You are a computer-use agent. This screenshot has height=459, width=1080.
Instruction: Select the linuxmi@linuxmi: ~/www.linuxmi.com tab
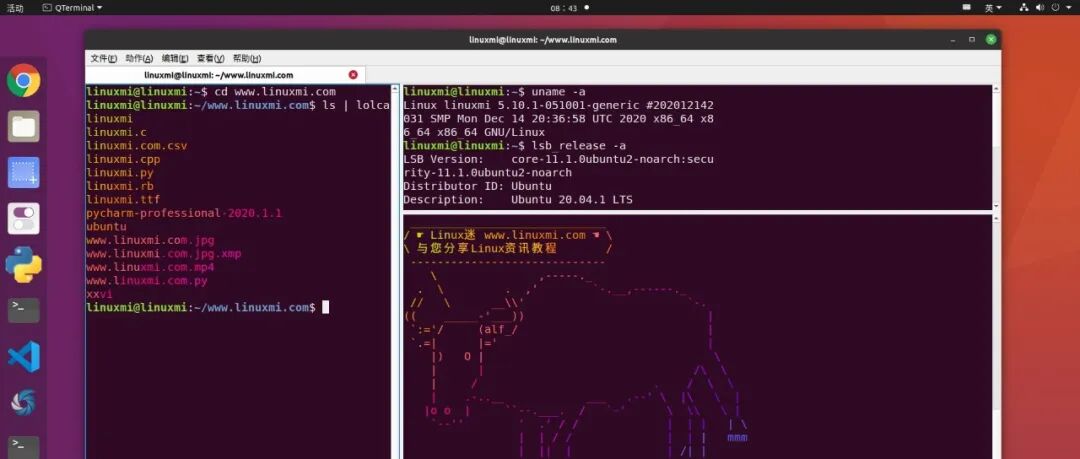pos(218,75)
